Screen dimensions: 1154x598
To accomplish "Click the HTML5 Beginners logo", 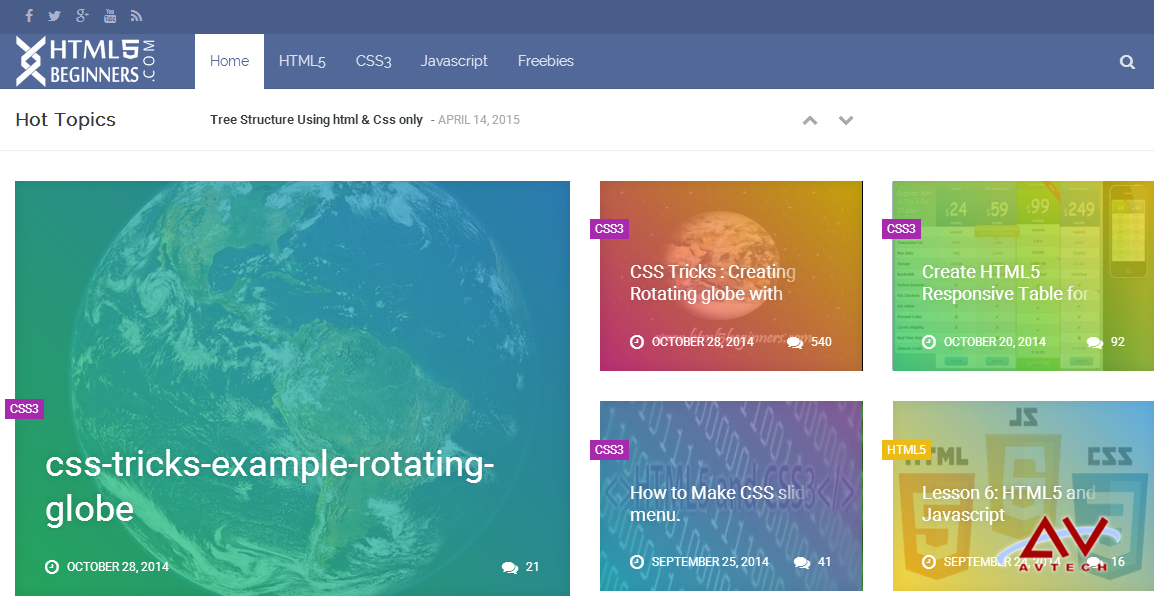I will 85,61.
